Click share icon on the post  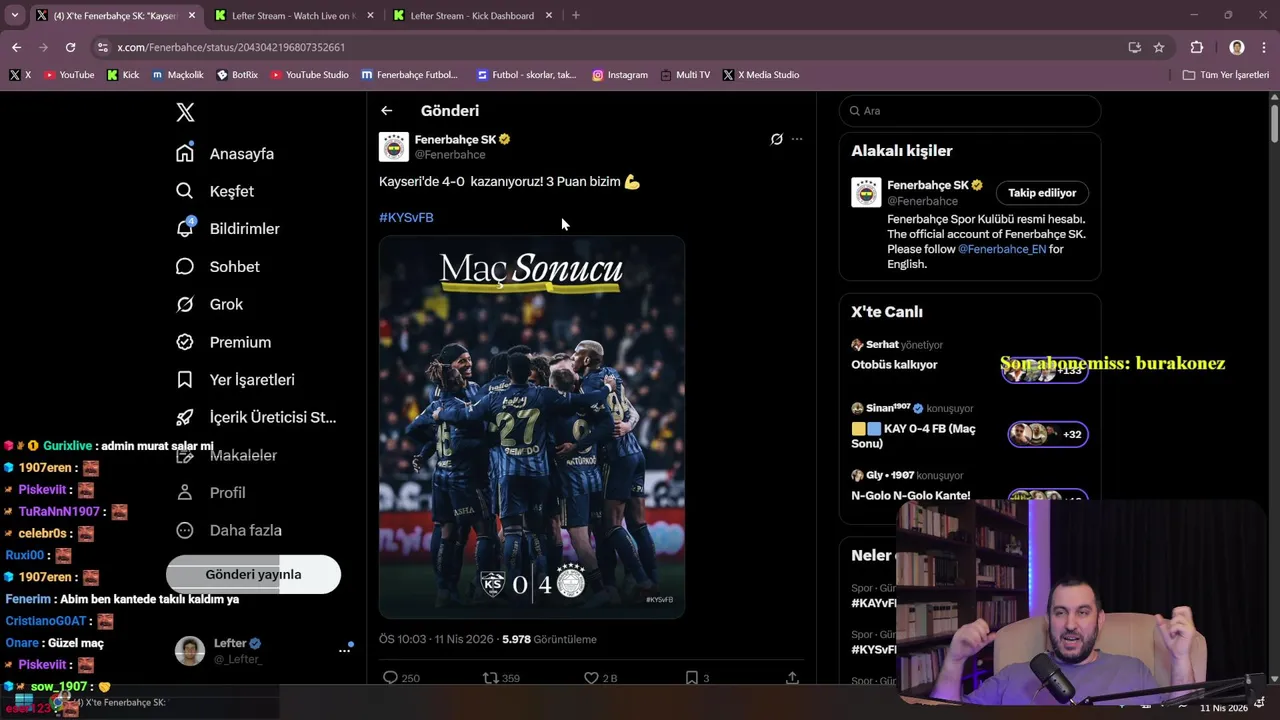click(792, 678)
